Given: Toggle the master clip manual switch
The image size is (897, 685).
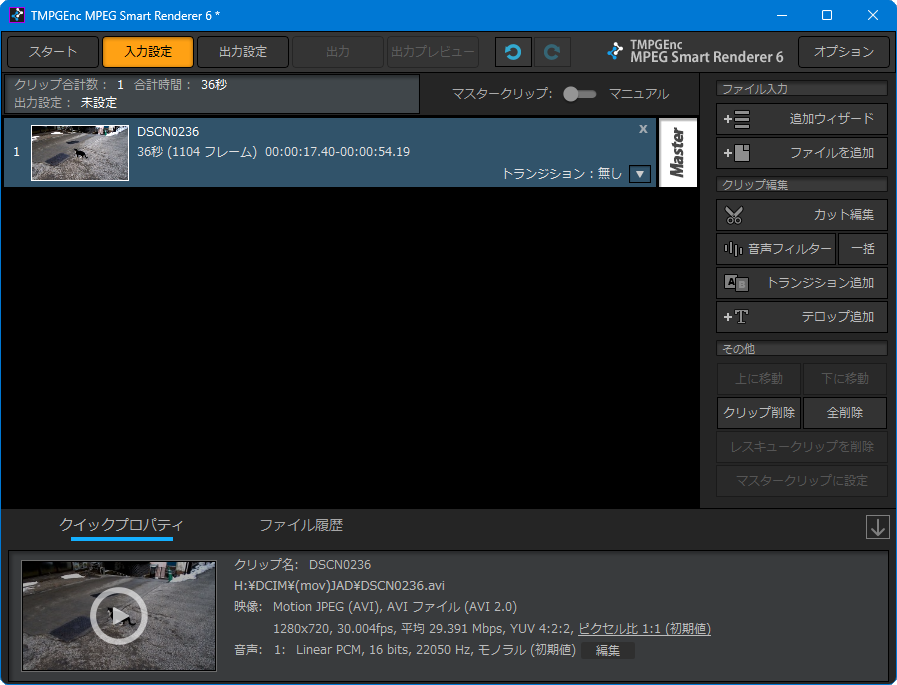Looking at the screenshot, I should 580,94.
